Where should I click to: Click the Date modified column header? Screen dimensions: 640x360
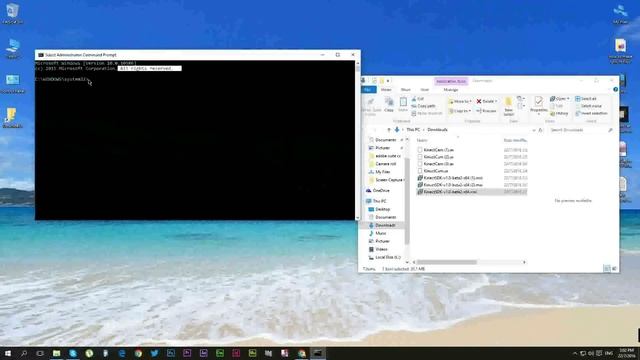[515, 140]
